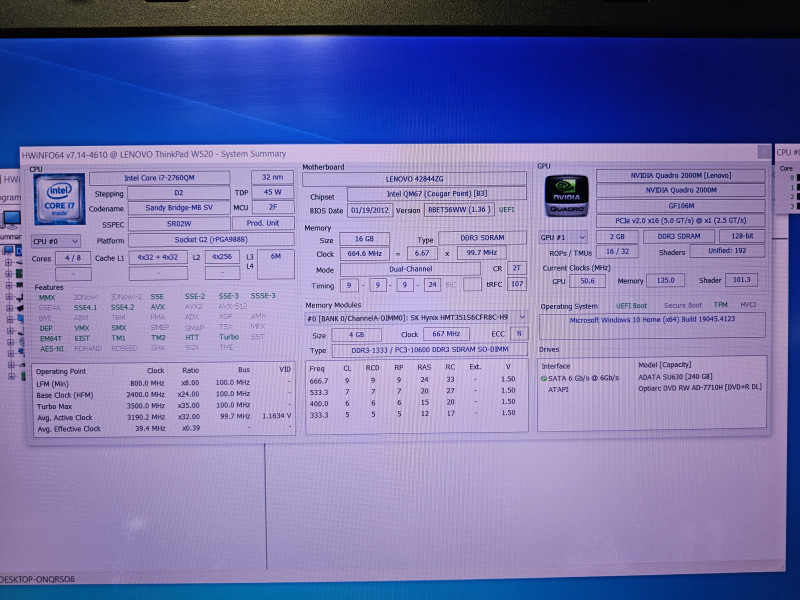
Task: Click the LENOVO 42844ZG motherboard field
Action: [414, 179]
